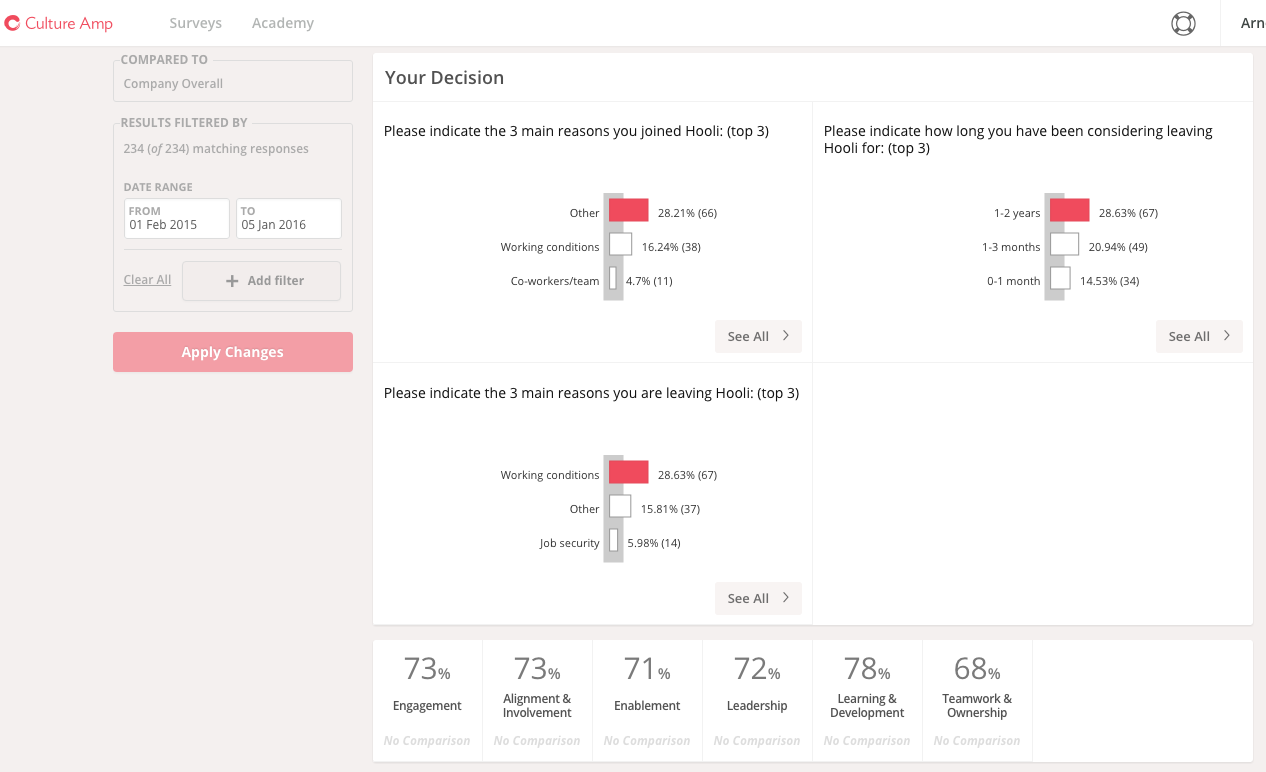Open the Surveys menu
1266x772 pixels.
tap(195, 23)
